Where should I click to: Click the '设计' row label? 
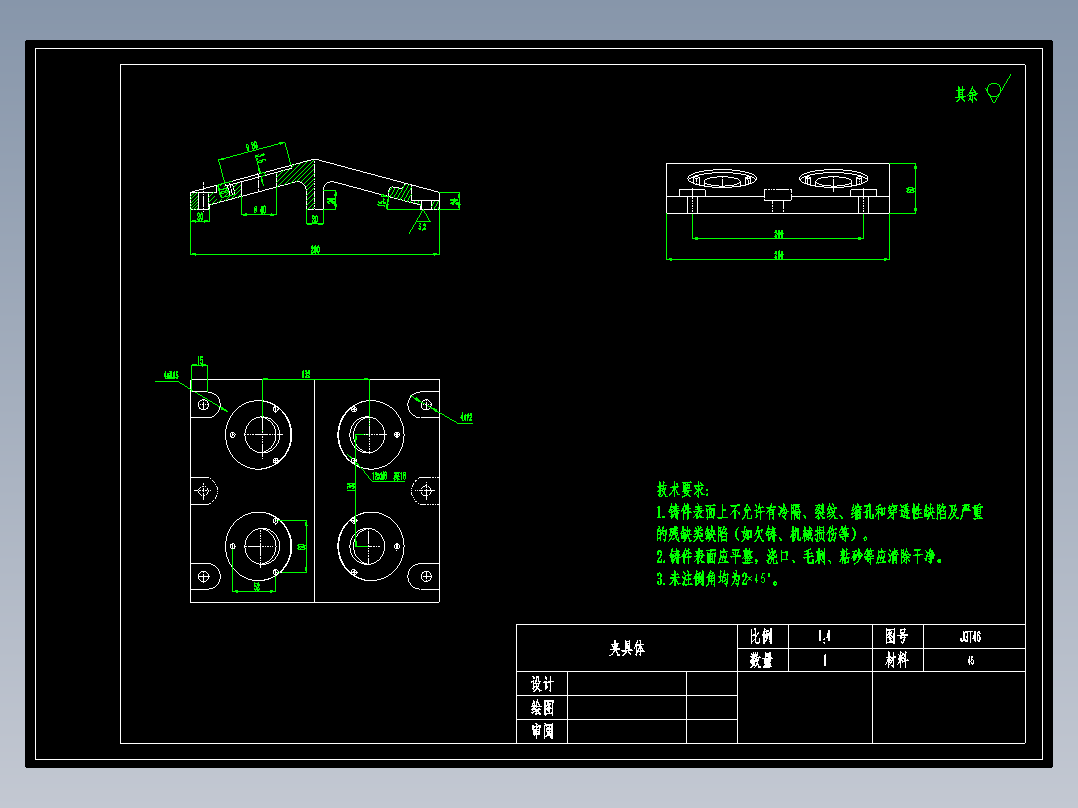coord(542,684)
